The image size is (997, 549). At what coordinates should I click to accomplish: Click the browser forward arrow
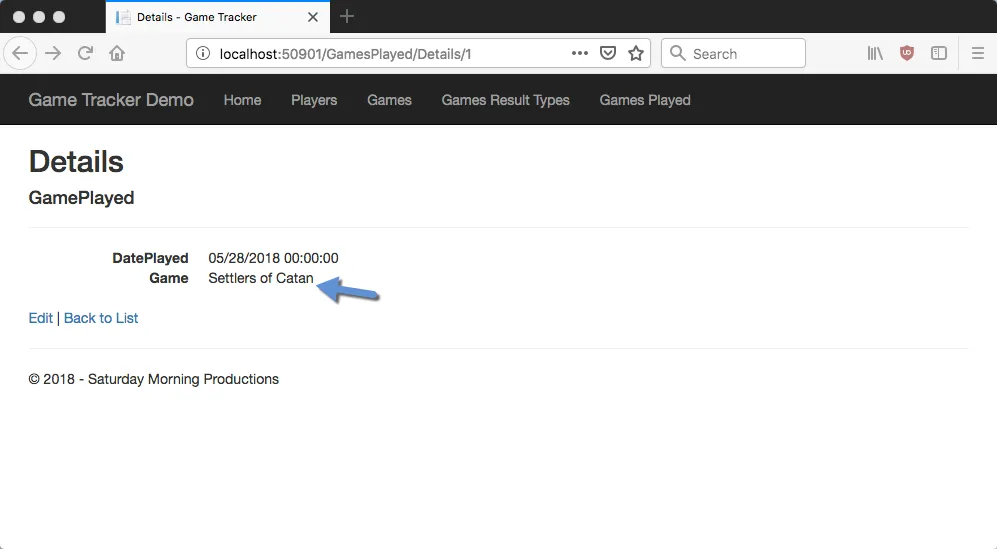(53, 53)
